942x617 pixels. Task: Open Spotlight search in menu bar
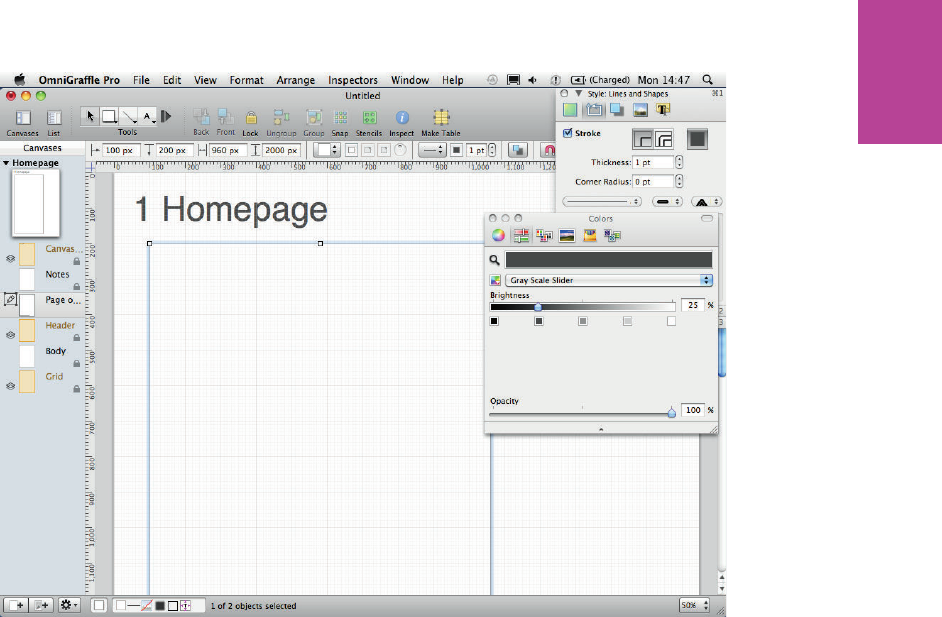pyautogui.click(x=708, y=79)
